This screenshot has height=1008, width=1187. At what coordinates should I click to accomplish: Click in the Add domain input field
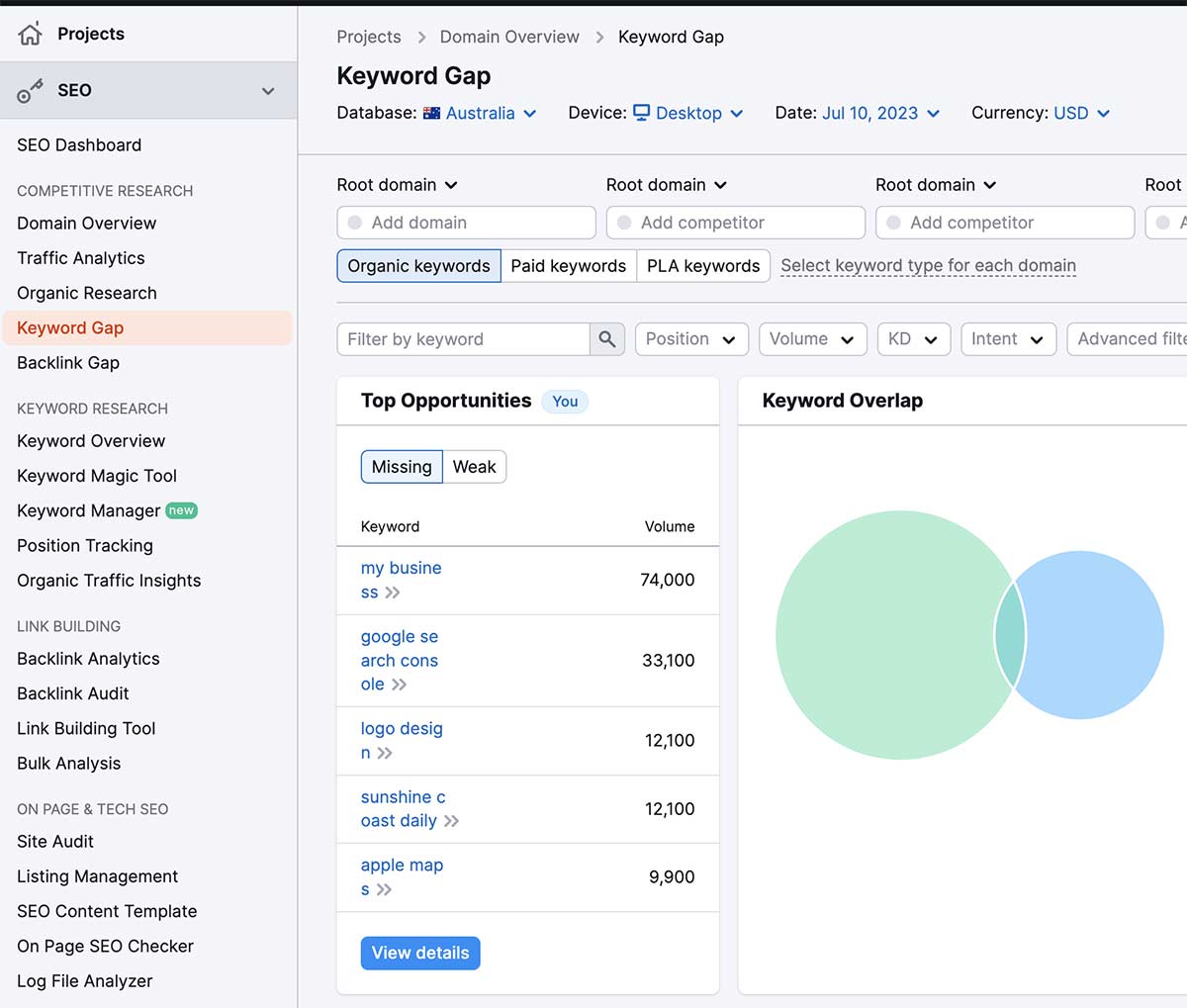click(467, 223)
